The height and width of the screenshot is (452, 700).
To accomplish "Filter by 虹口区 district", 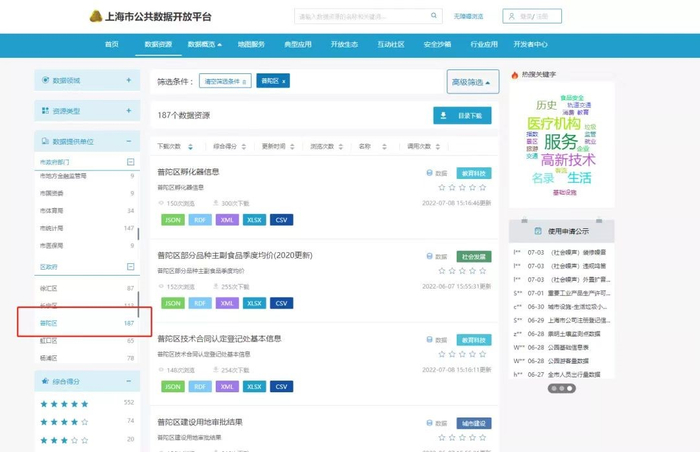I will coord(87,341).
